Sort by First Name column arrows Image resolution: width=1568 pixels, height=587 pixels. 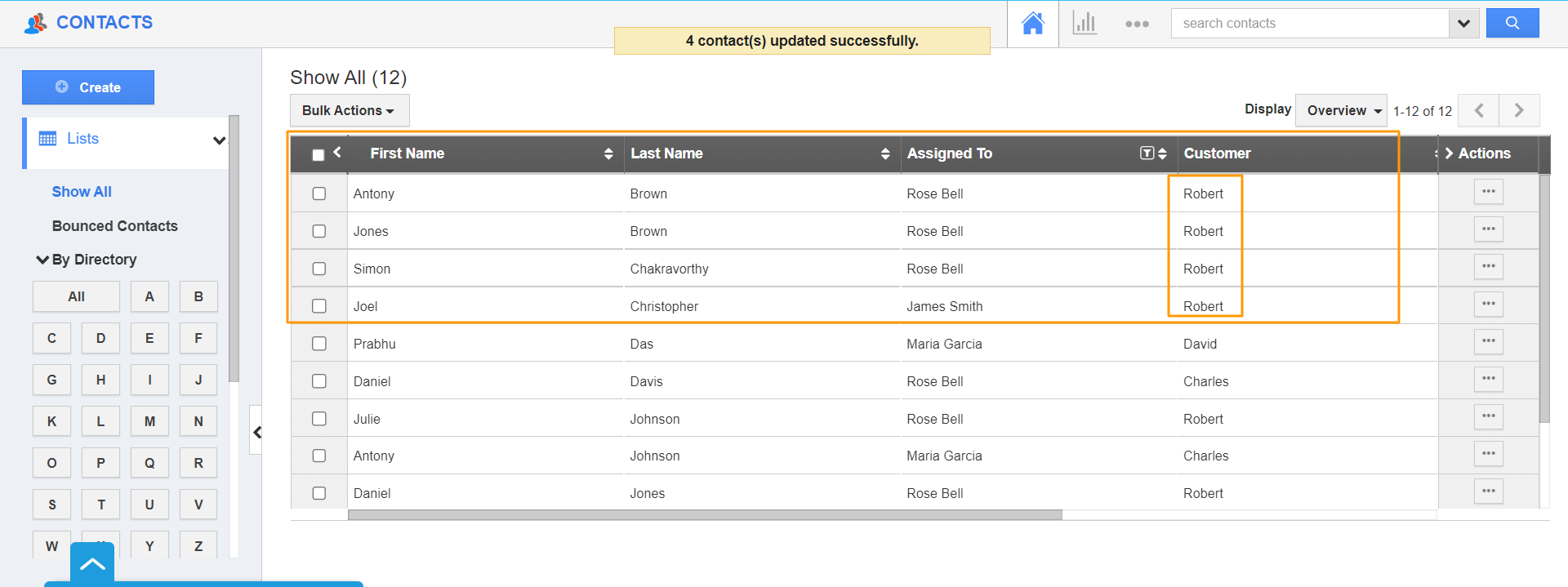coord(608,153)
